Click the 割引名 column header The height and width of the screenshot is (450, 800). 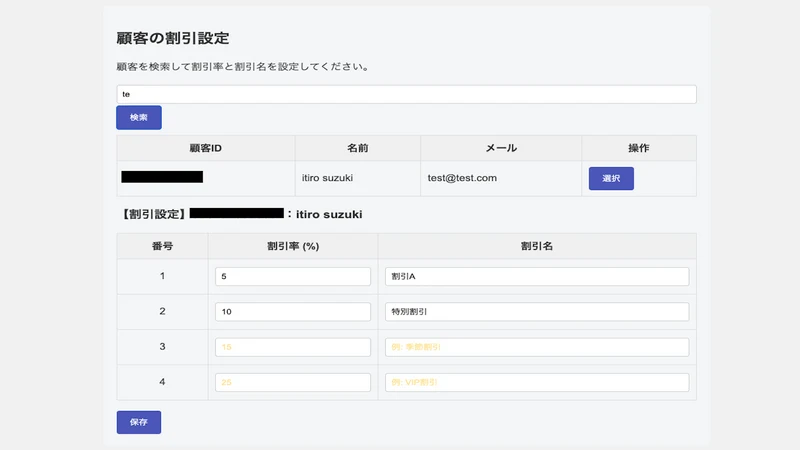coord(537,246)
